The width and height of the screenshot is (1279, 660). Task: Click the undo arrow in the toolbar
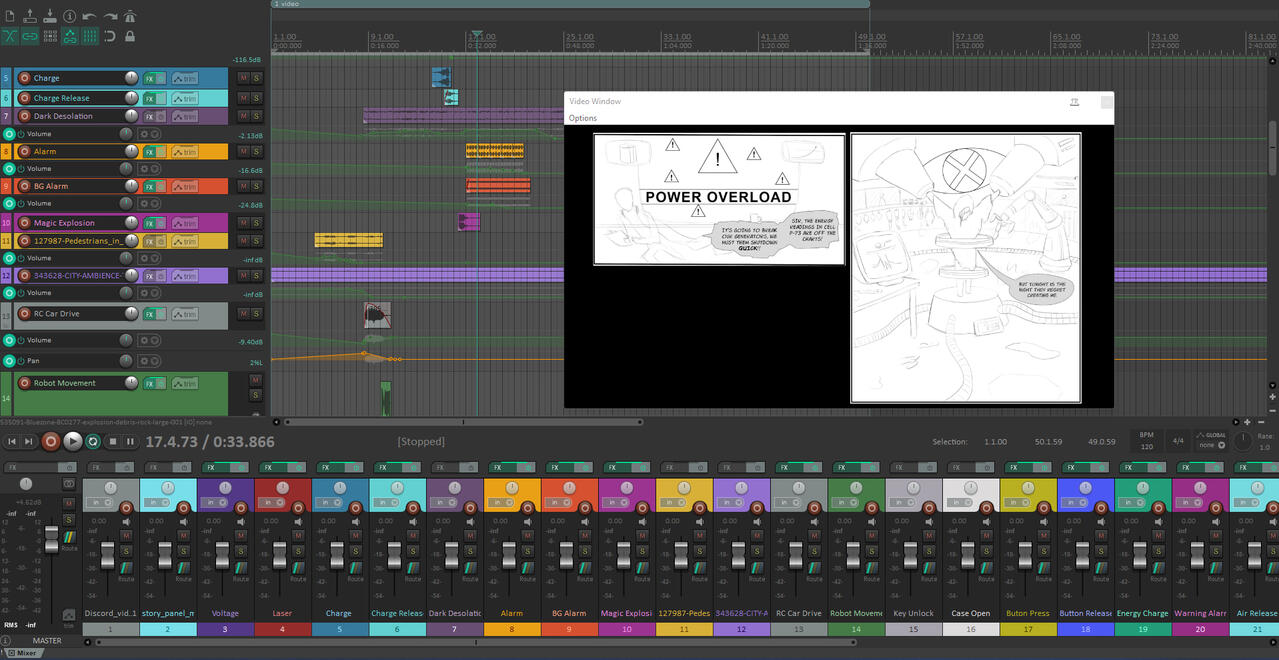click(90, 16)
